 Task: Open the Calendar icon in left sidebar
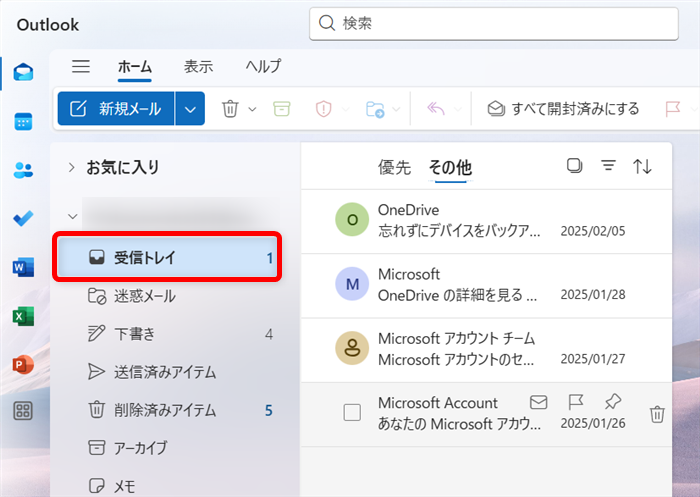pos(23,121)
